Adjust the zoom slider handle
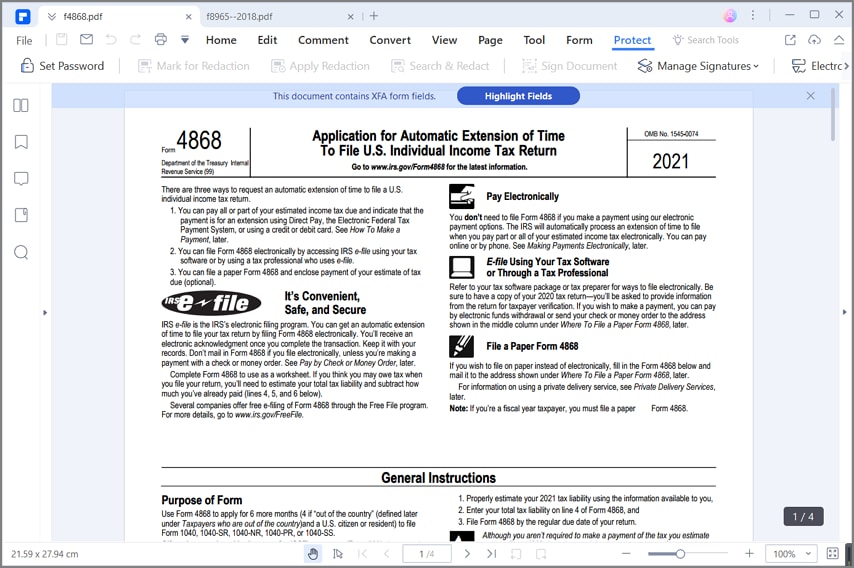 pos(680,554)
